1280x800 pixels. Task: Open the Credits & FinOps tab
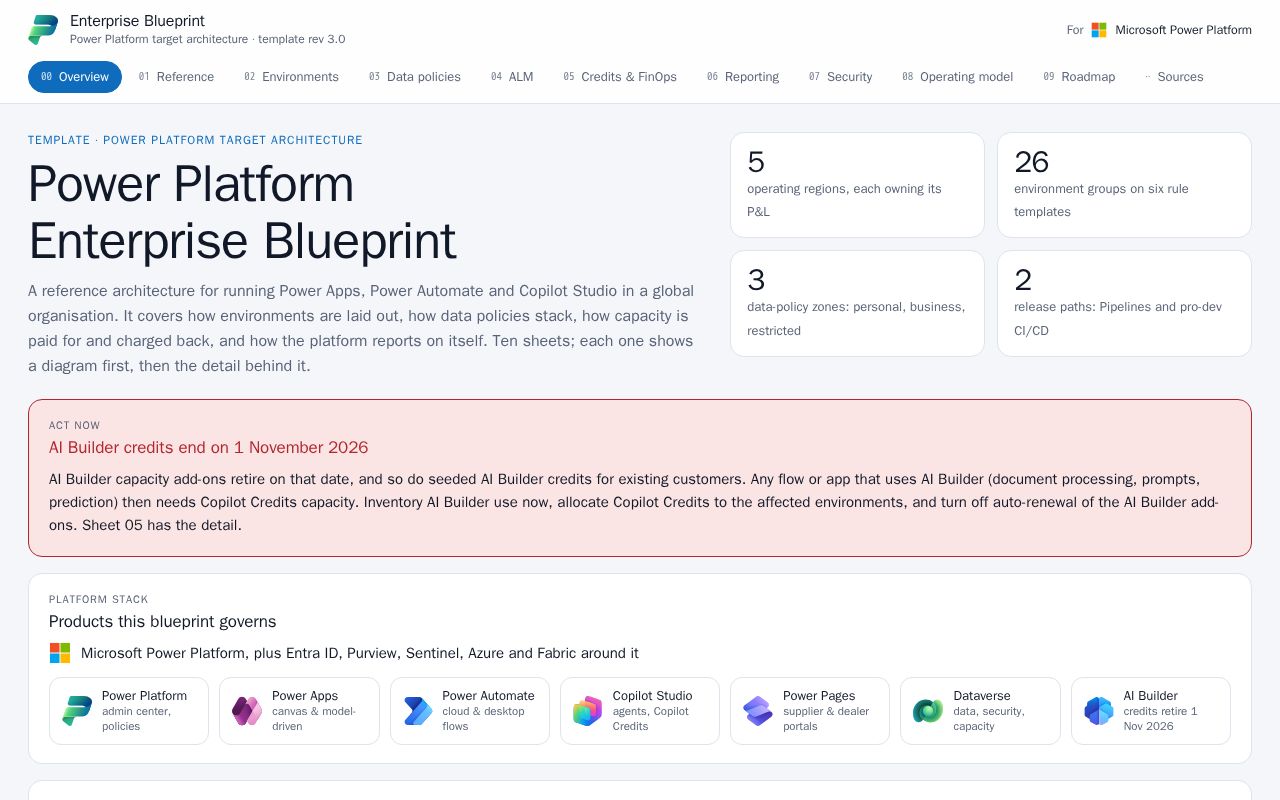[x=620, y=77]
